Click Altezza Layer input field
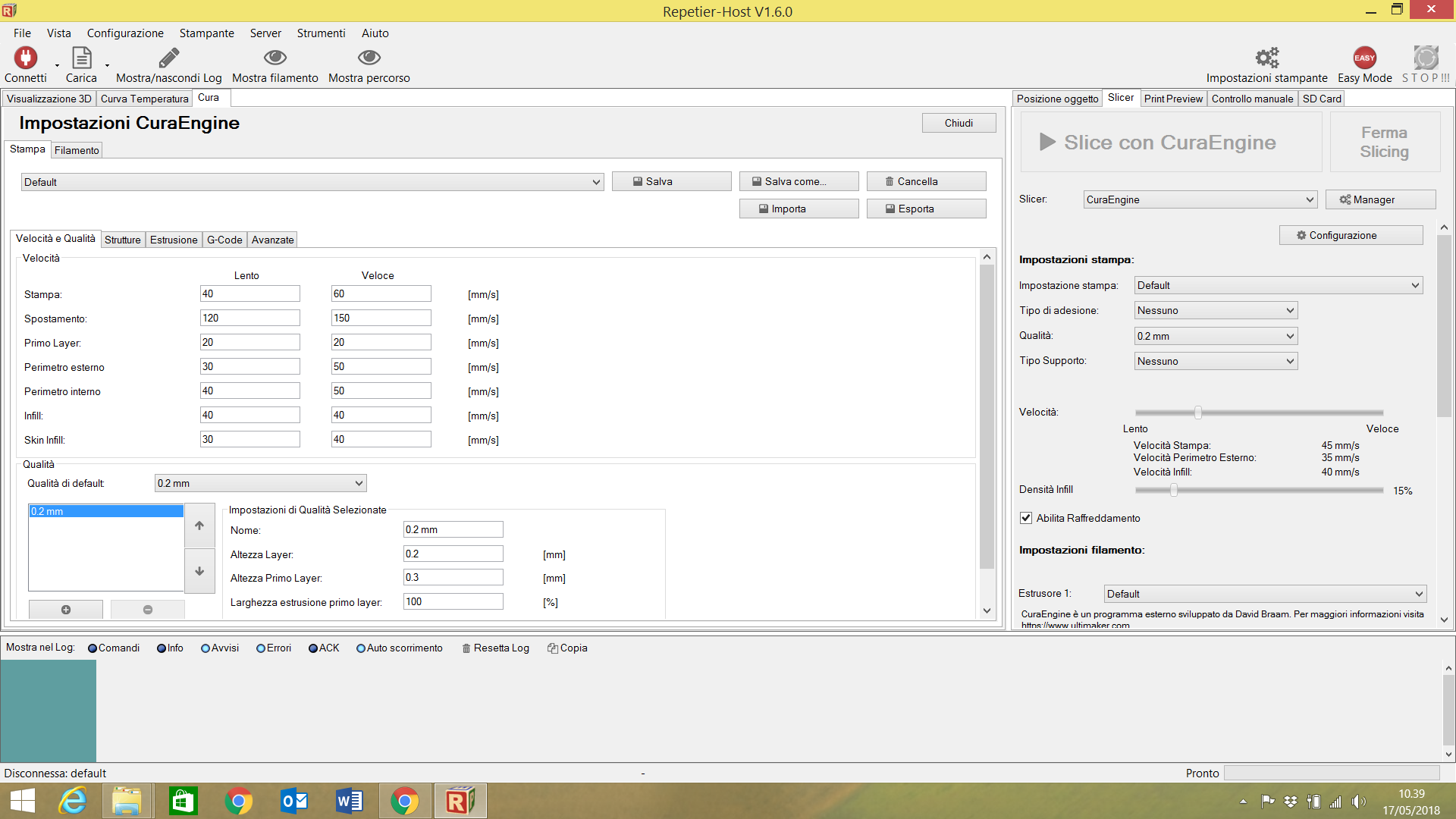1456x819 pixels. click(x=453, y=554)
